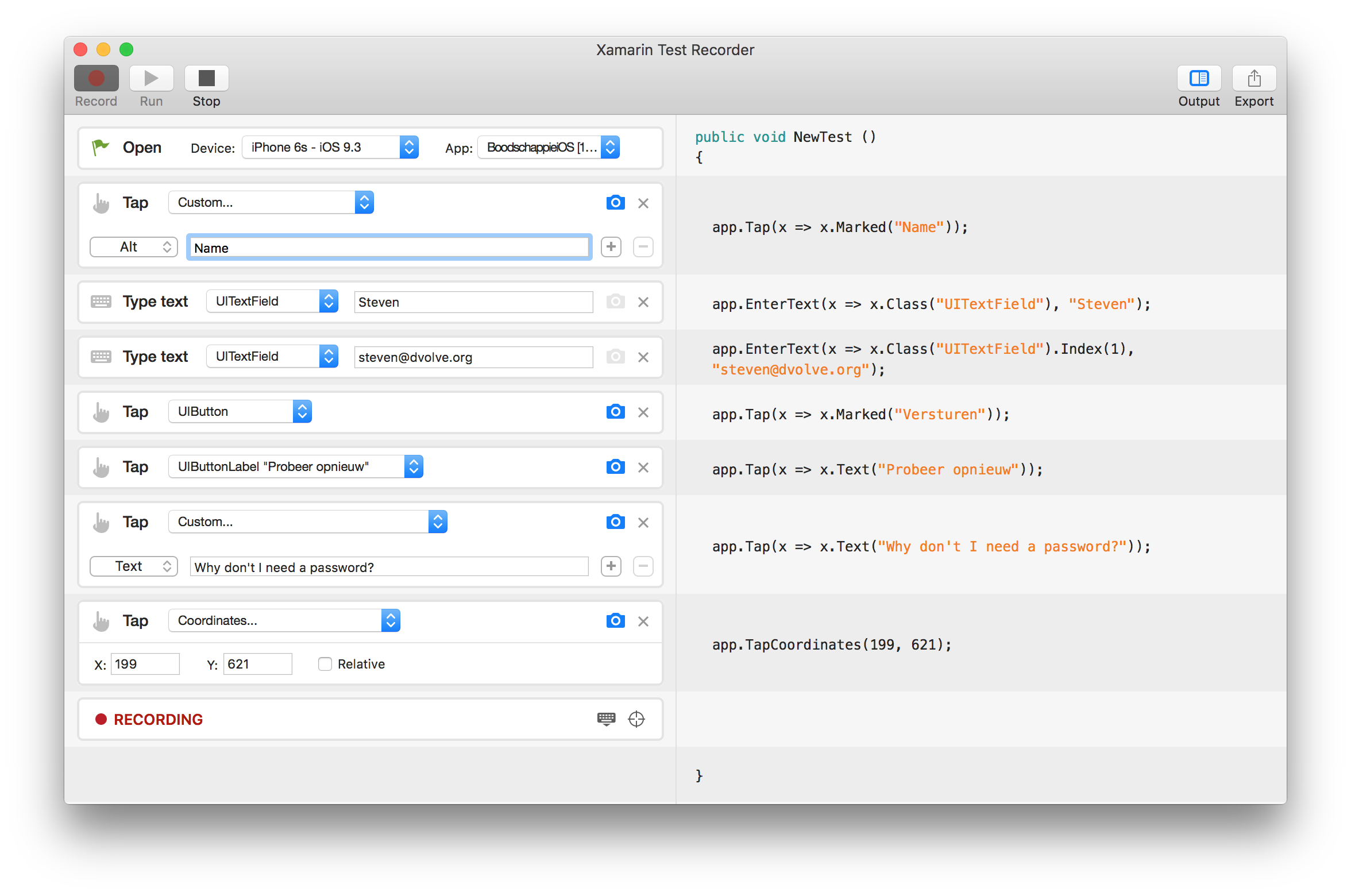The height and width of the screenshot is (896, 1351).
Task: Open the Device dropdown showing iPhone 6s
Action: tap(330, 148)
